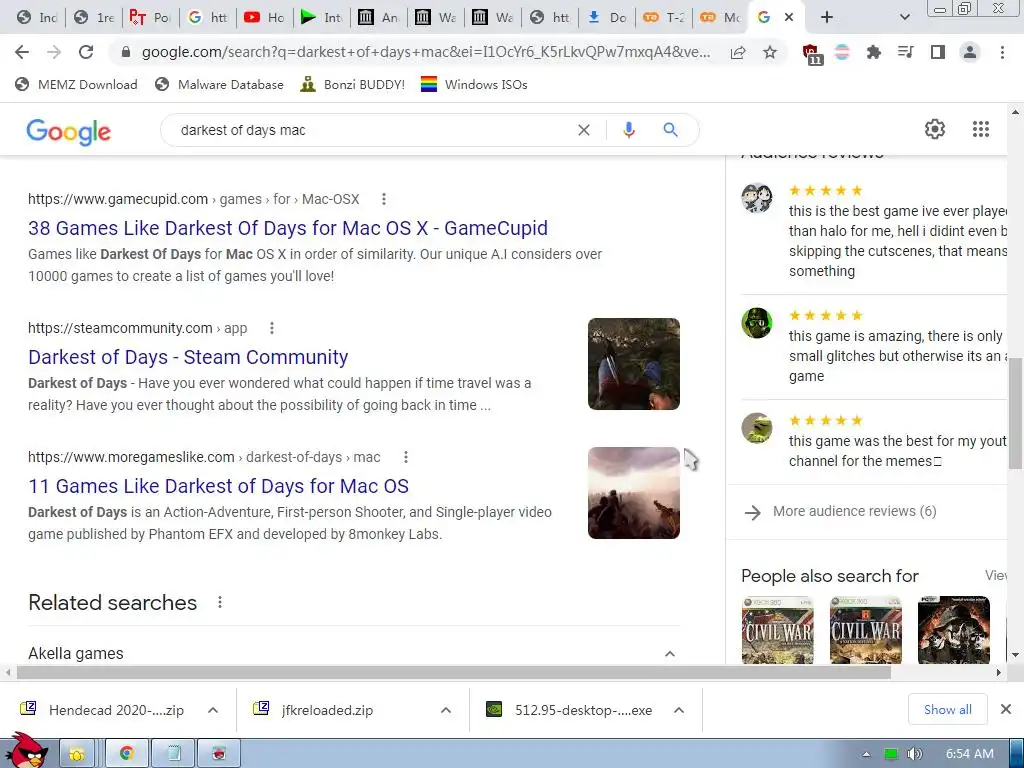The image size is (1024, 768).
Task: Switch to the PT tab
Action: pyautogui.click(x=150, y=18)
